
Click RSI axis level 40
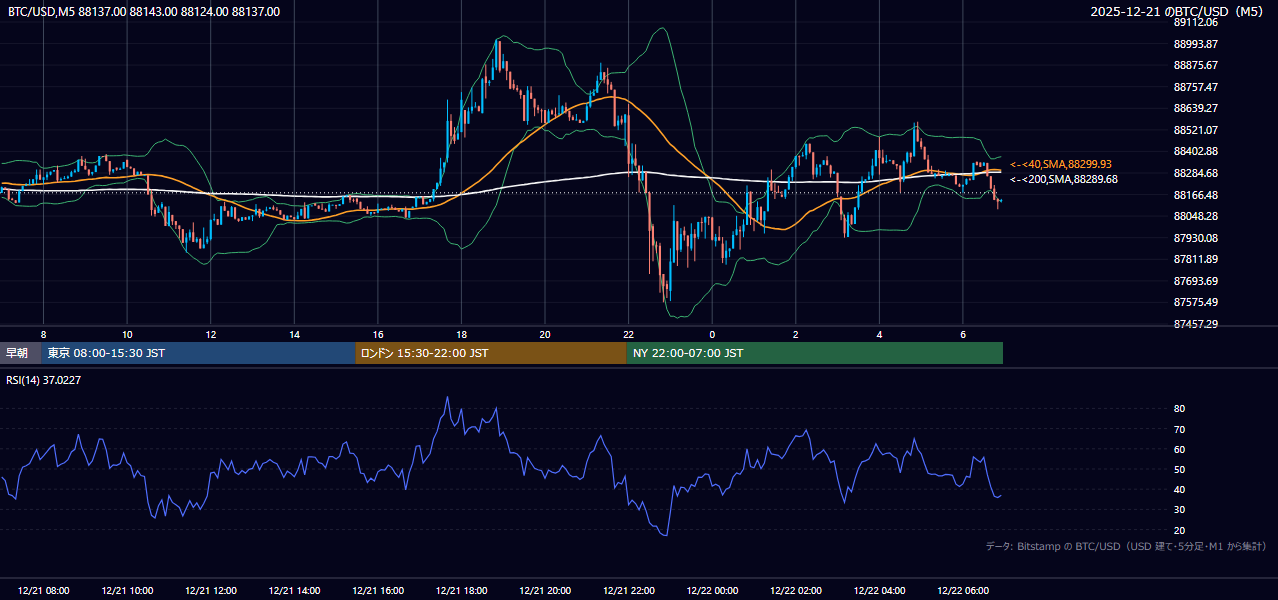[x=1179, y=489]
